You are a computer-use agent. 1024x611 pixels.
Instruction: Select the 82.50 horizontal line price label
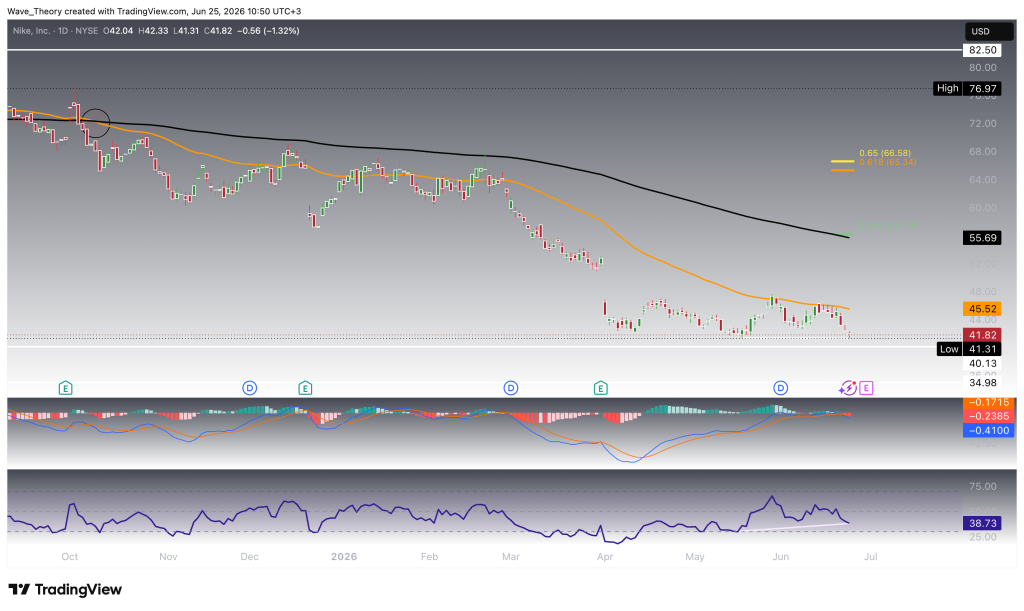point(982,50)
